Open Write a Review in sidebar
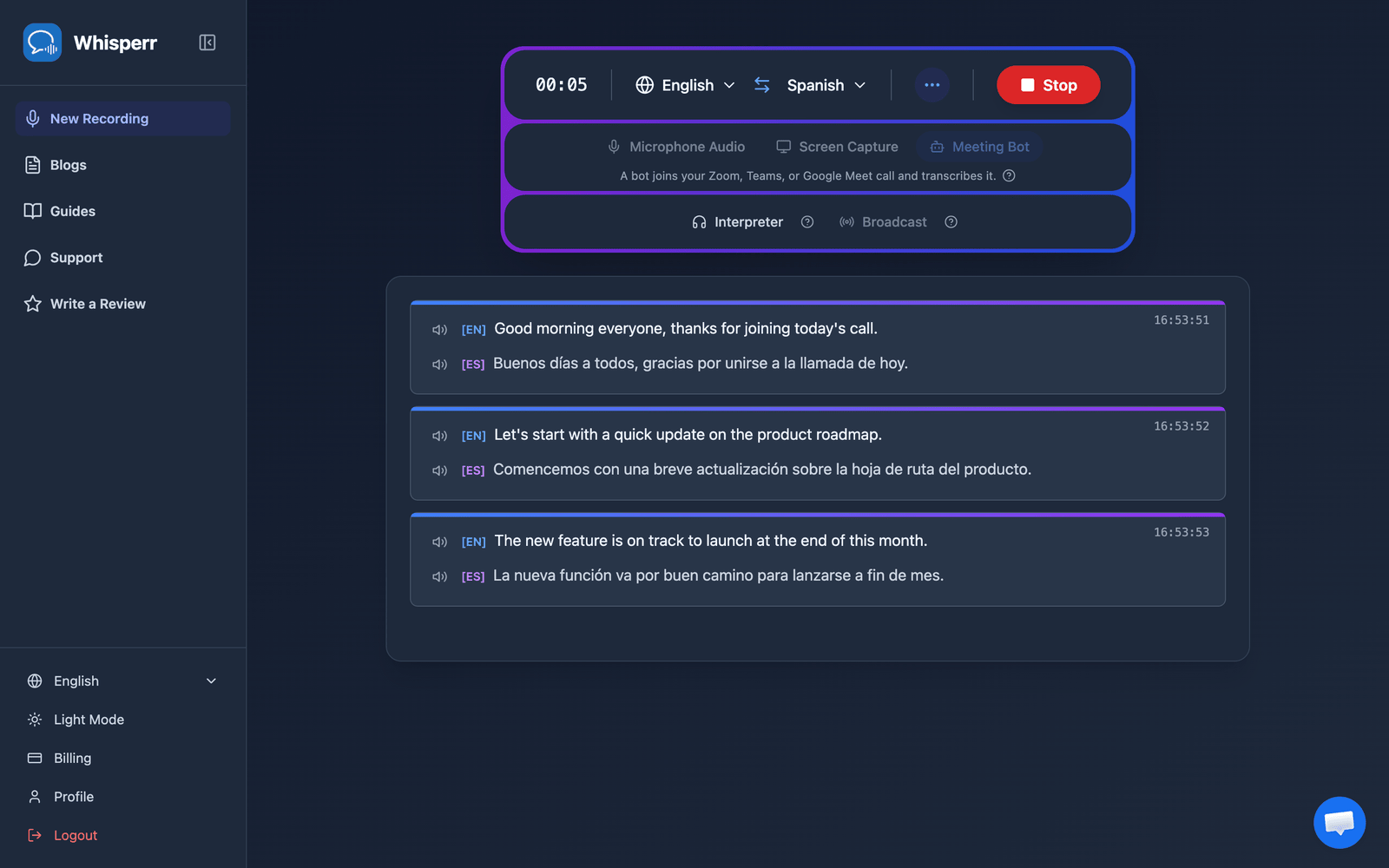 click(x=122, y=304)
